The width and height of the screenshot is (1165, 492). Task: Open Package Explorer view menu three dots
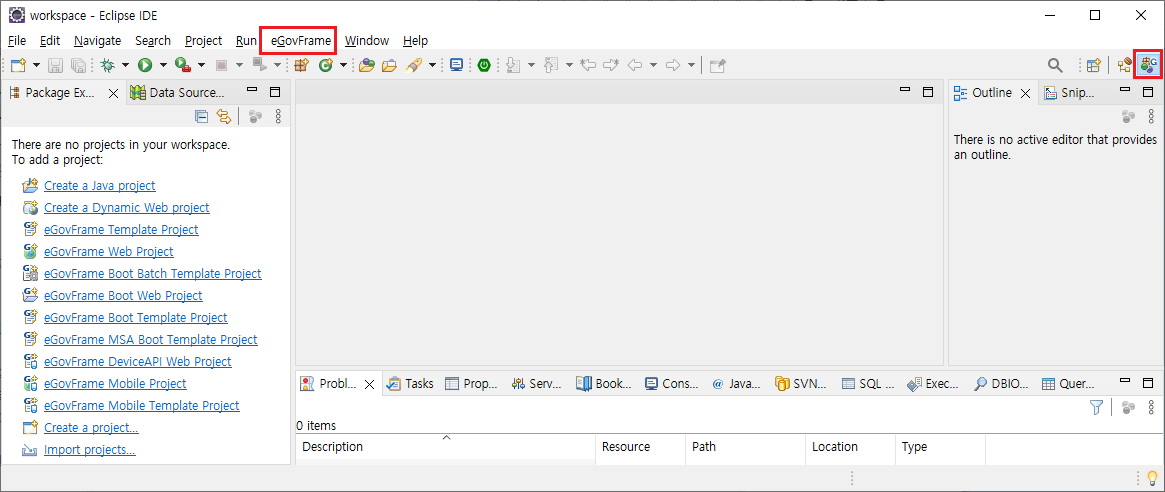click(278, 116)
